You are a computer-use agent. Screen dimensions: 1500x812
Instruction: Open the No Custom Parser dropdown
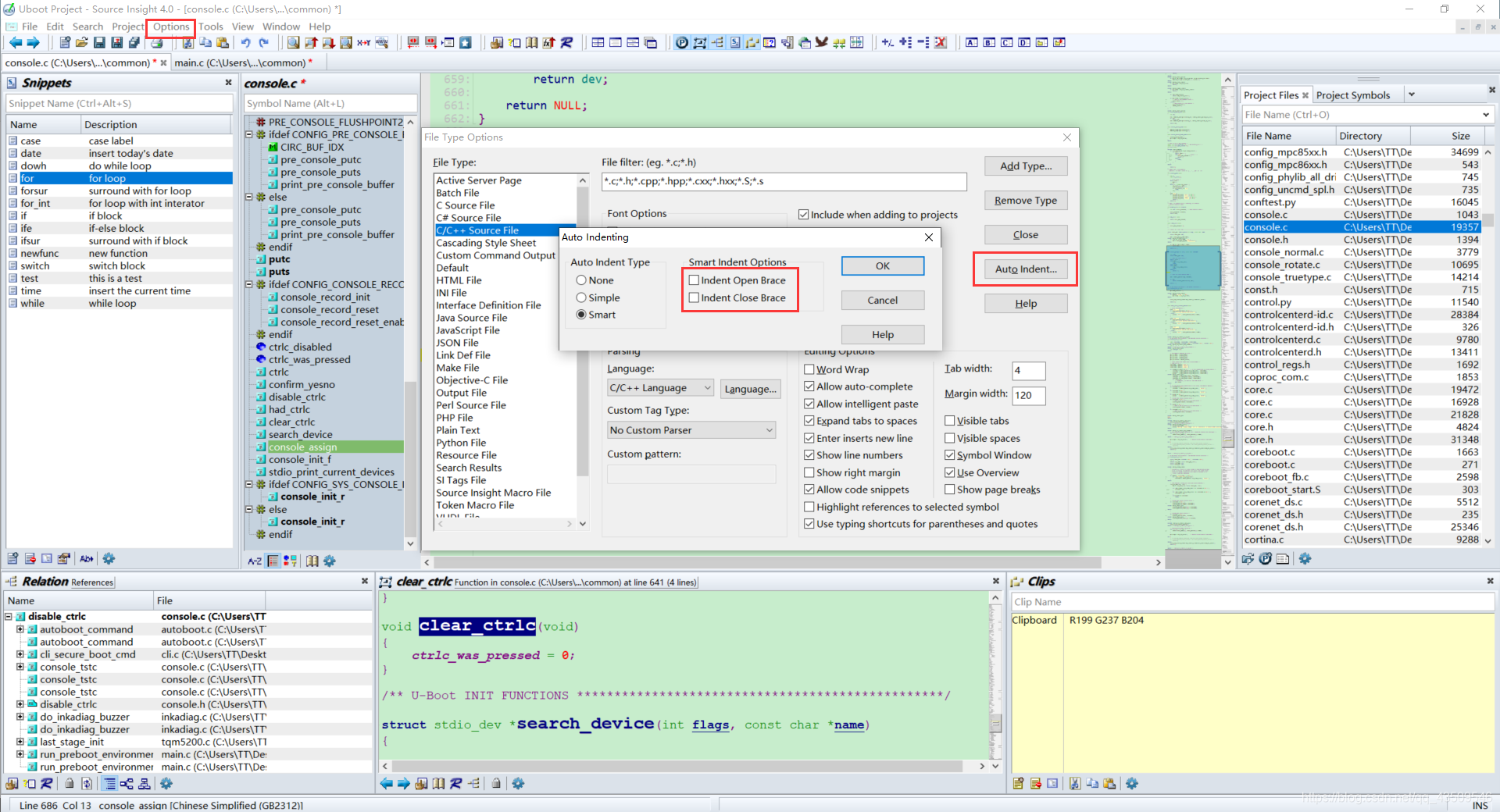click(691, 430)
